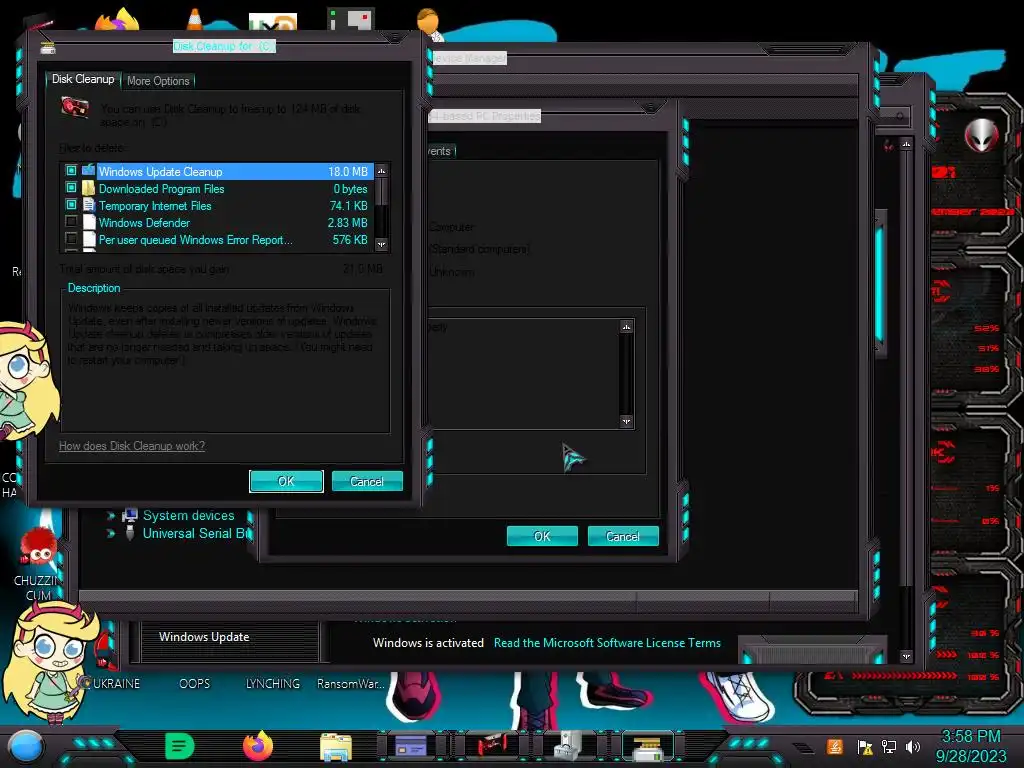This screenshot has height=768, width=1024.
Task: Open the LYNCHING desktop item
Action: pos(273,684)
